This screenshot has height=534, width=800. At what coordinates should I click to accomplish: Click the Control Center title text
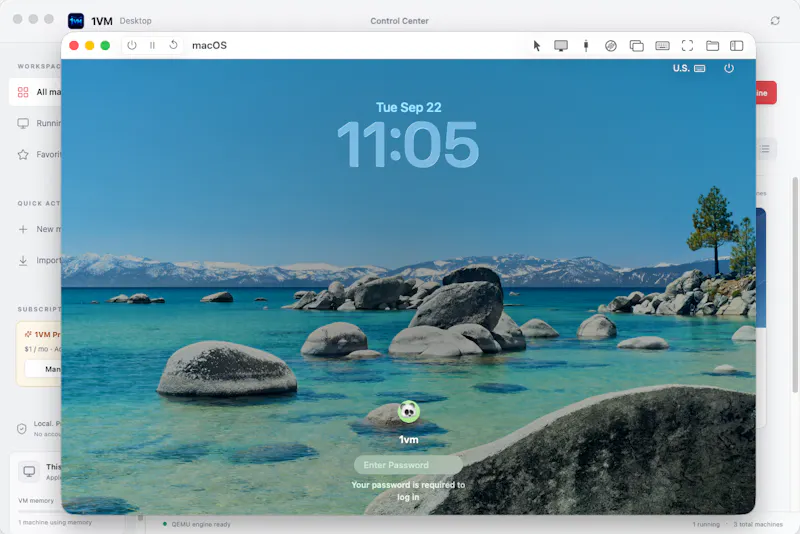pos(399,21)
